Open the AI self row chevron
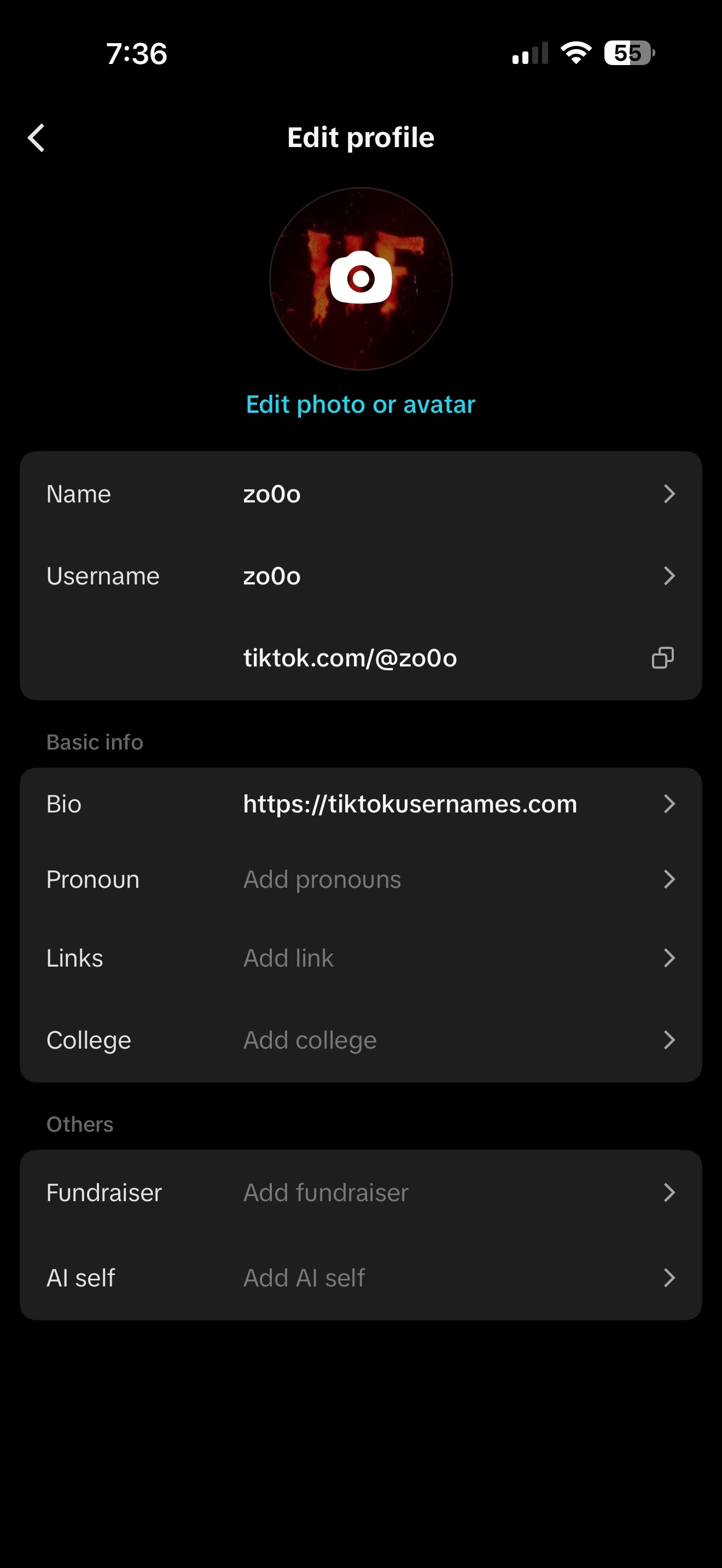The height and width of the screenshot is (1568, 722). point(669,1278)
